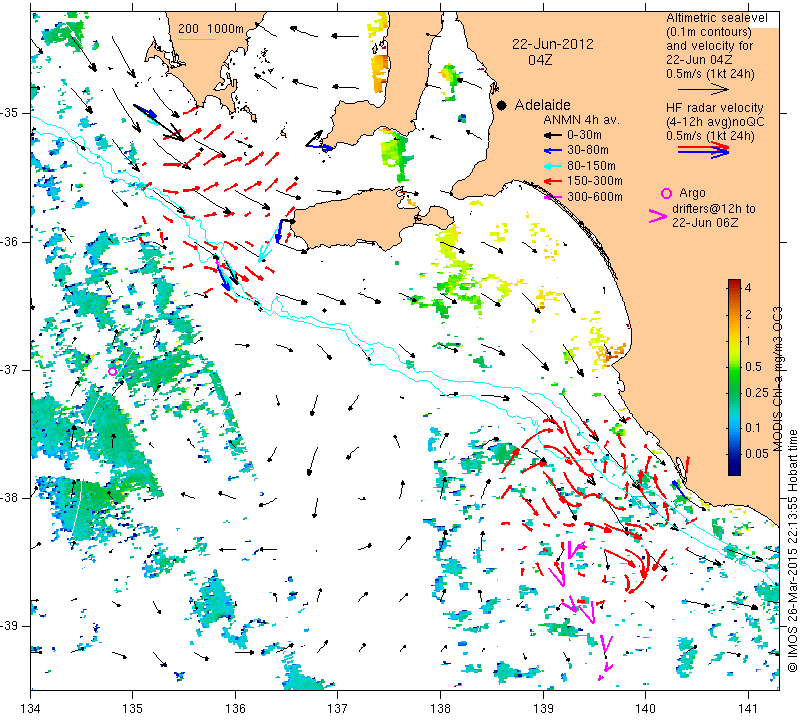Click the black 0-30m arrow legend symbol
Screen dimensions: 800x720
tap(552, 136)
